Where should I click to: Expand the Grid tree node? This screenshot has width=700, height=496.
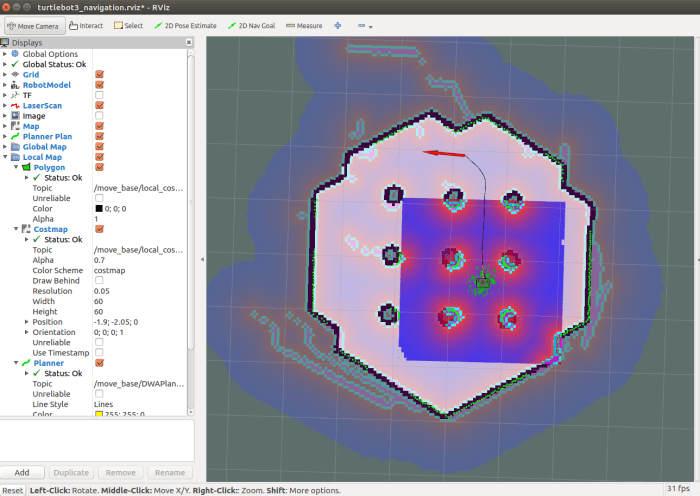[x=5, y=75]
